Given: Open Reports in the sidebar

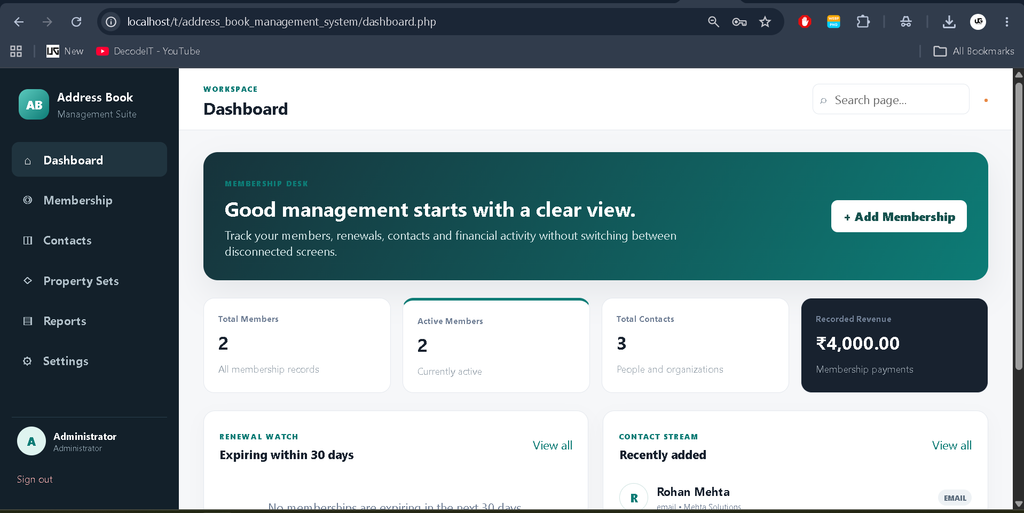Looking at the screenshot, I should coord(89,321).
